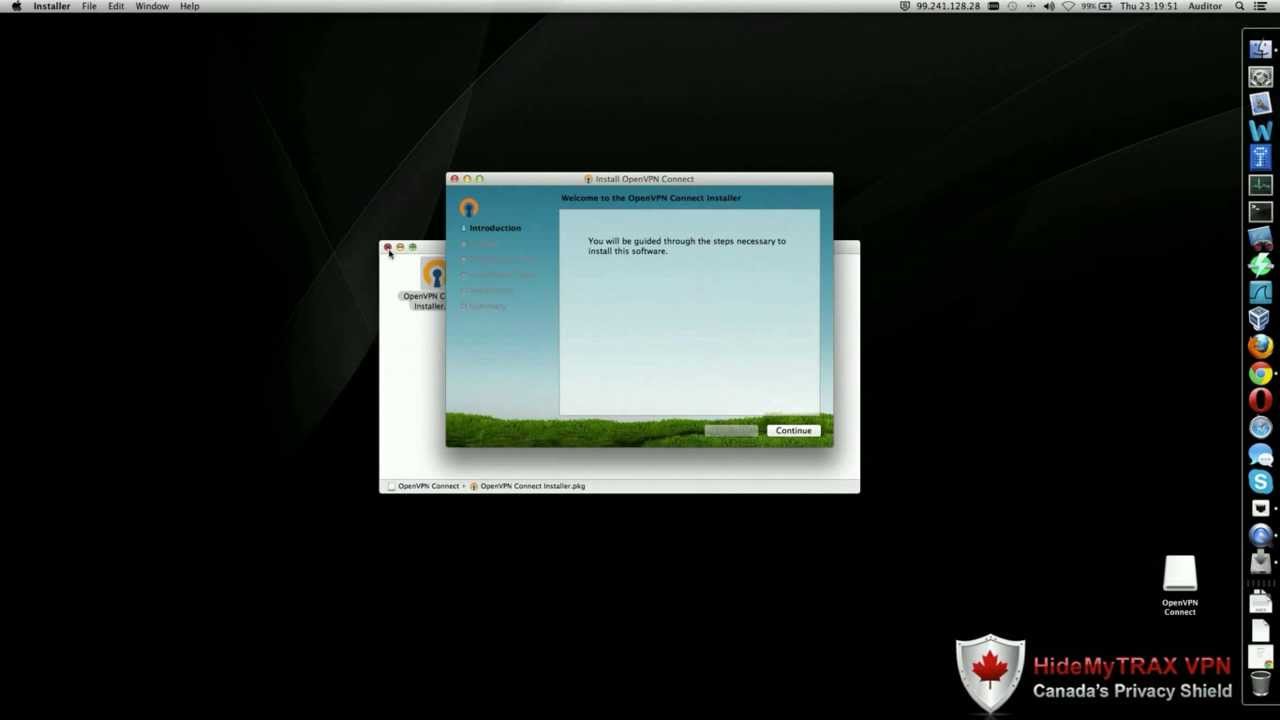Click the clock Thu 23:19:51
The image size is (1280, 720).
pyautogui.click(x=1148, y=6)
